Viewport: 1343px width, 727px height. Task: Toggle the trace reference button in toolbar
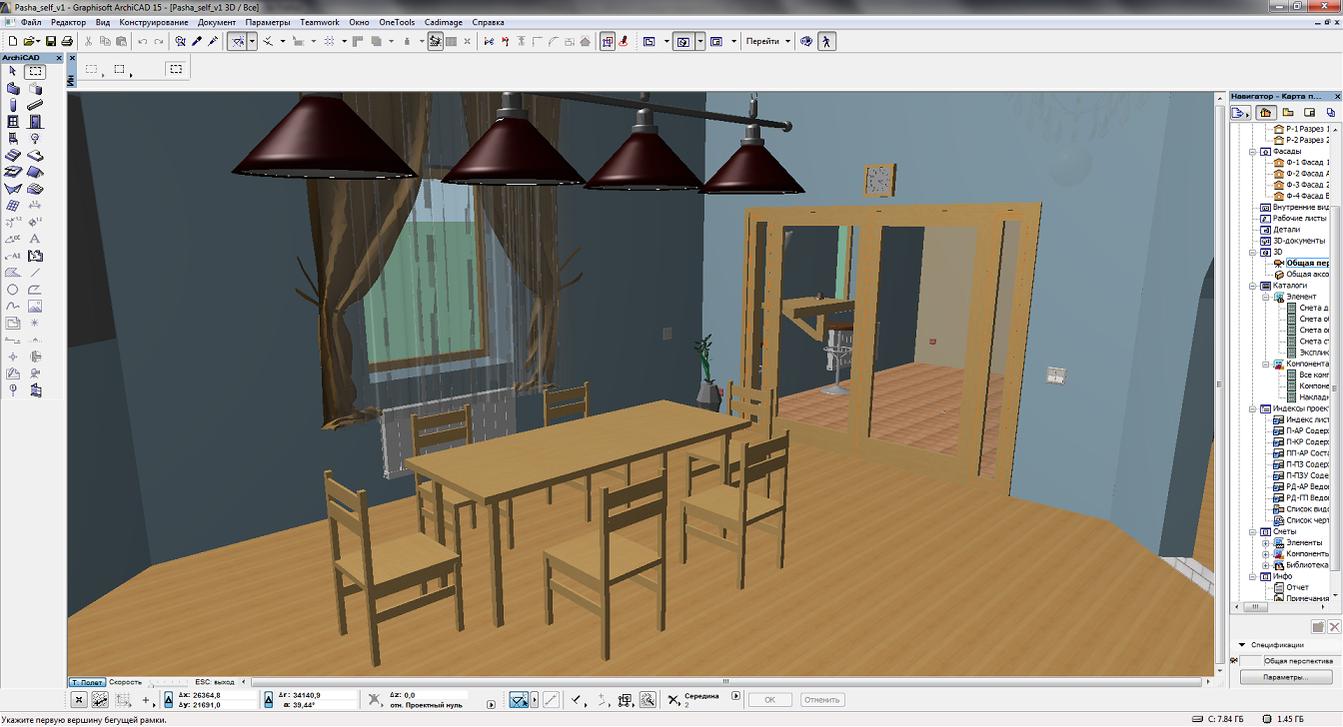(x=435, y=41)
